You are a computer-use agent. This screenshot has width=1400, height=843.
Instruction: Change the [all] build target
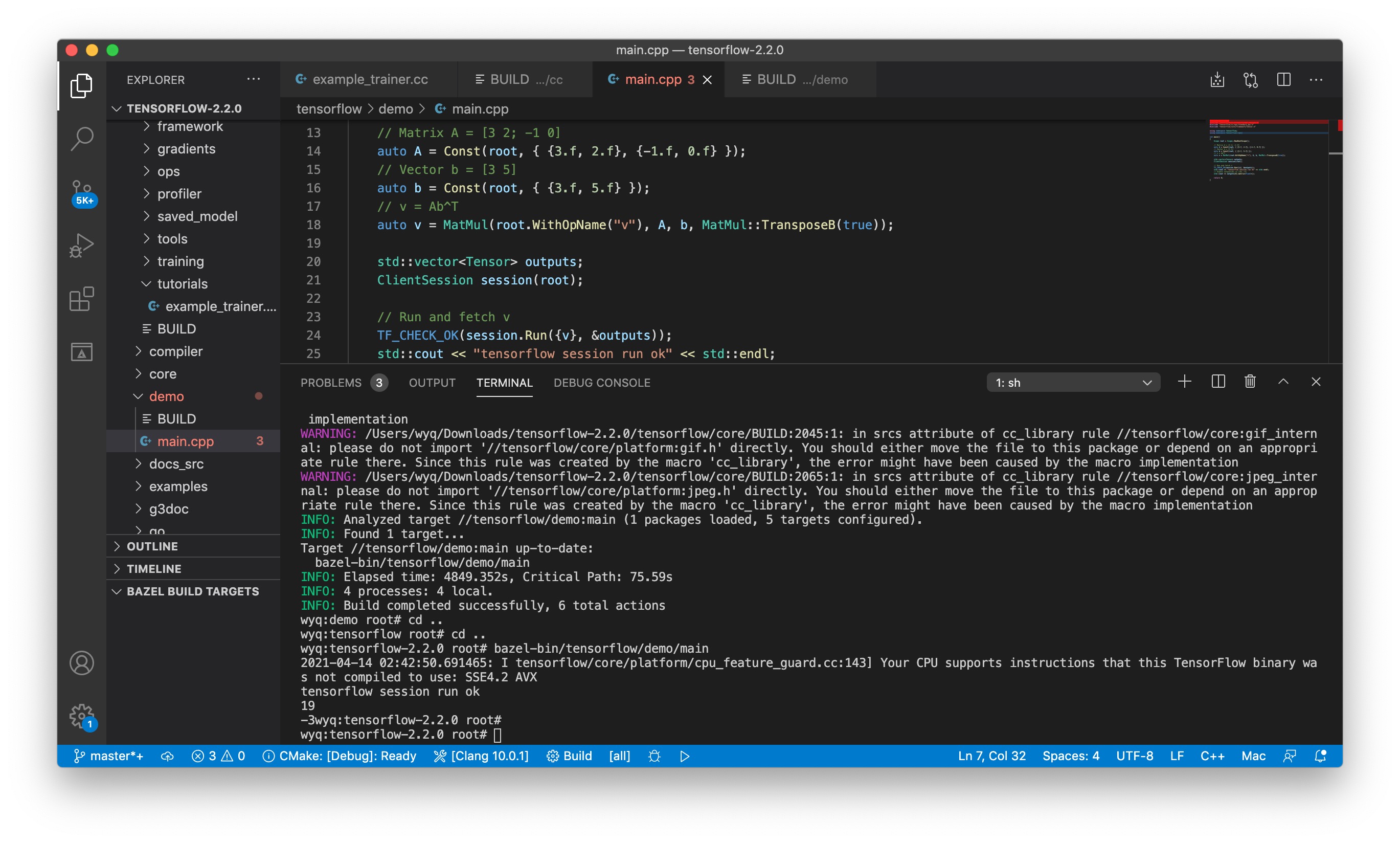619,756
